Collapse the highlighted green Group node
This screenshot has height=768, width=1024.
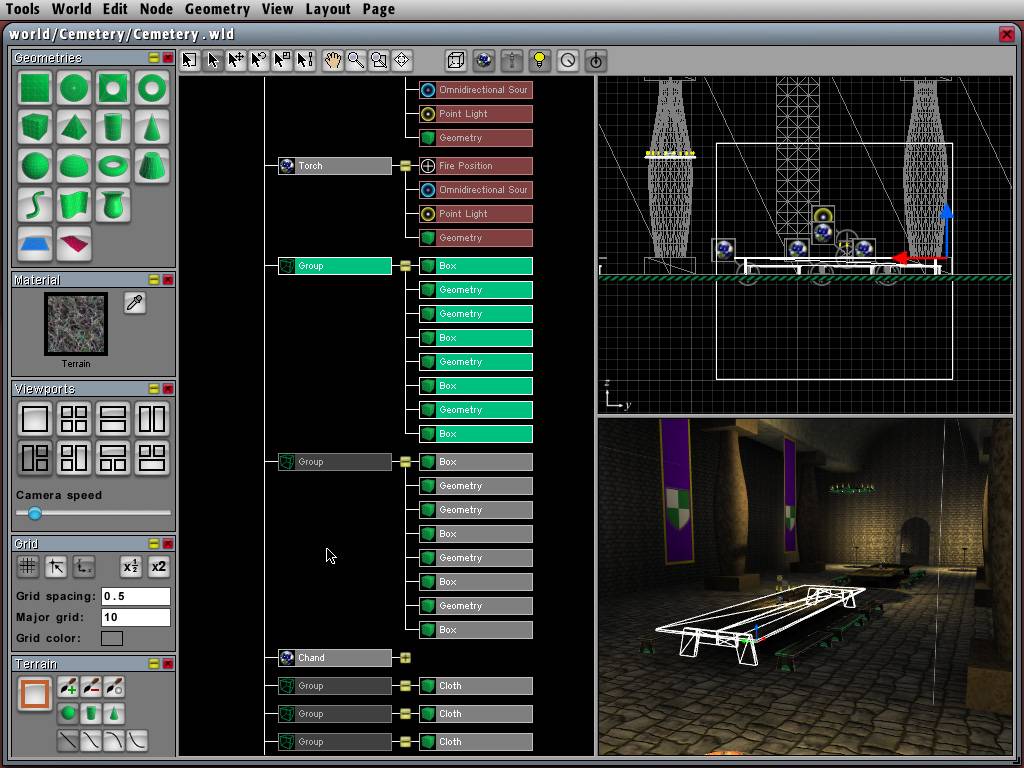pos(405,266)
